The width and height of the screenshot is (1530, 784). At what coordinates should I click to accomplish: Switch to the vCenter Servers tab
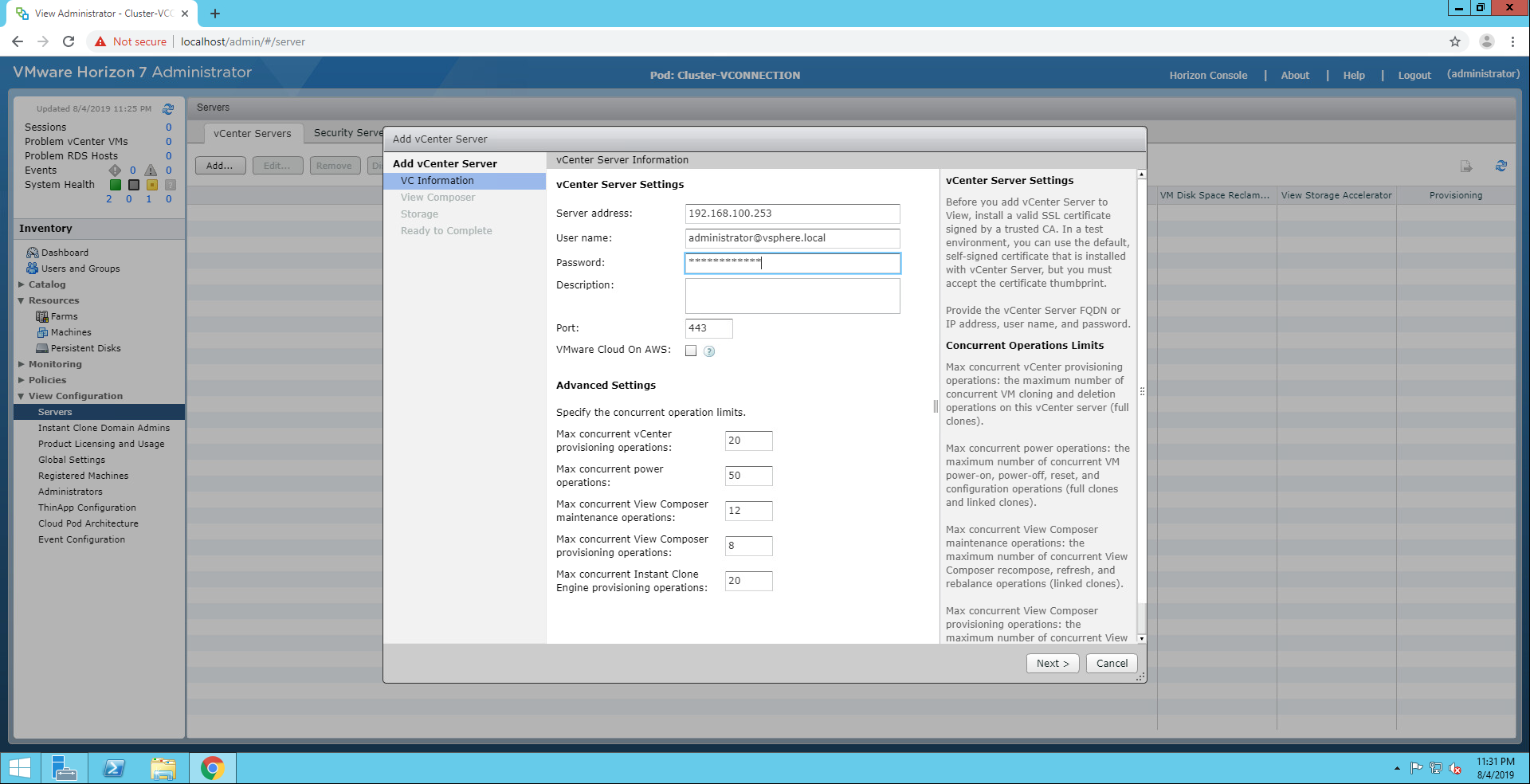252,134
